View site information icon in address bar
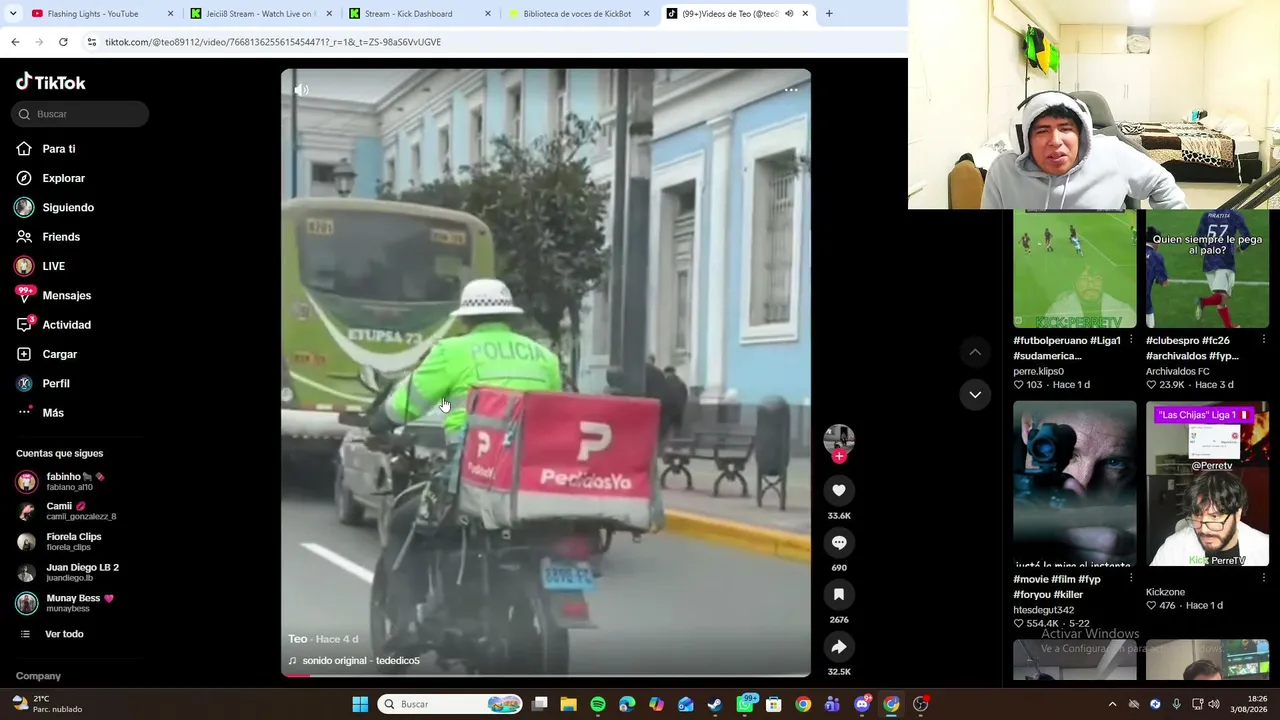The height and width of the screenshot is (720, 1280). (92, 42)
